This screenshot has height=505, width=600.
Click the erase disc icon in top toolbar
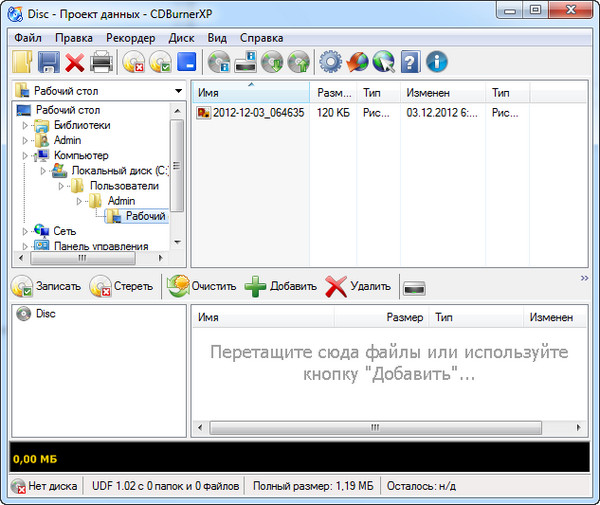[133, 62]
